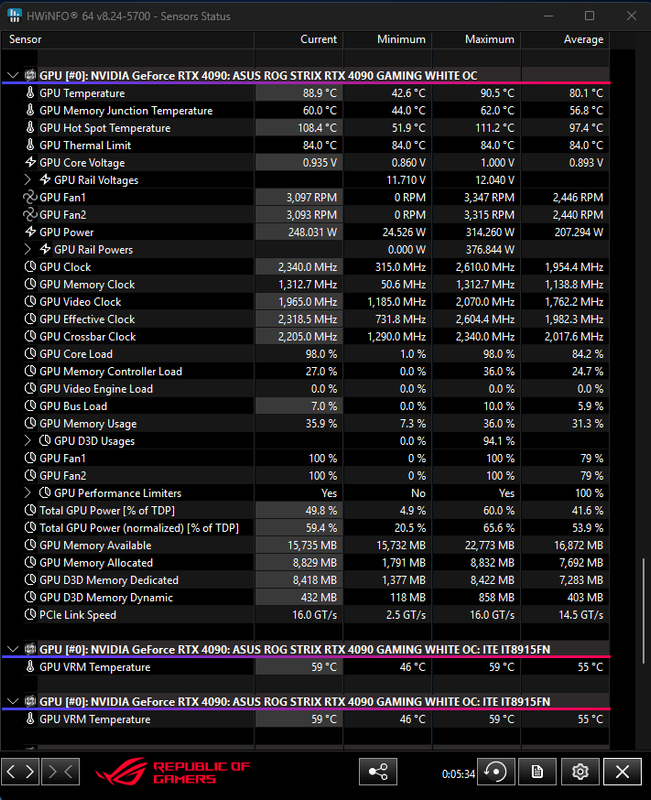Select the GPU D3D Memory Dynamic row
Screen dimensions: 651x800
click(x=305, y=597)
